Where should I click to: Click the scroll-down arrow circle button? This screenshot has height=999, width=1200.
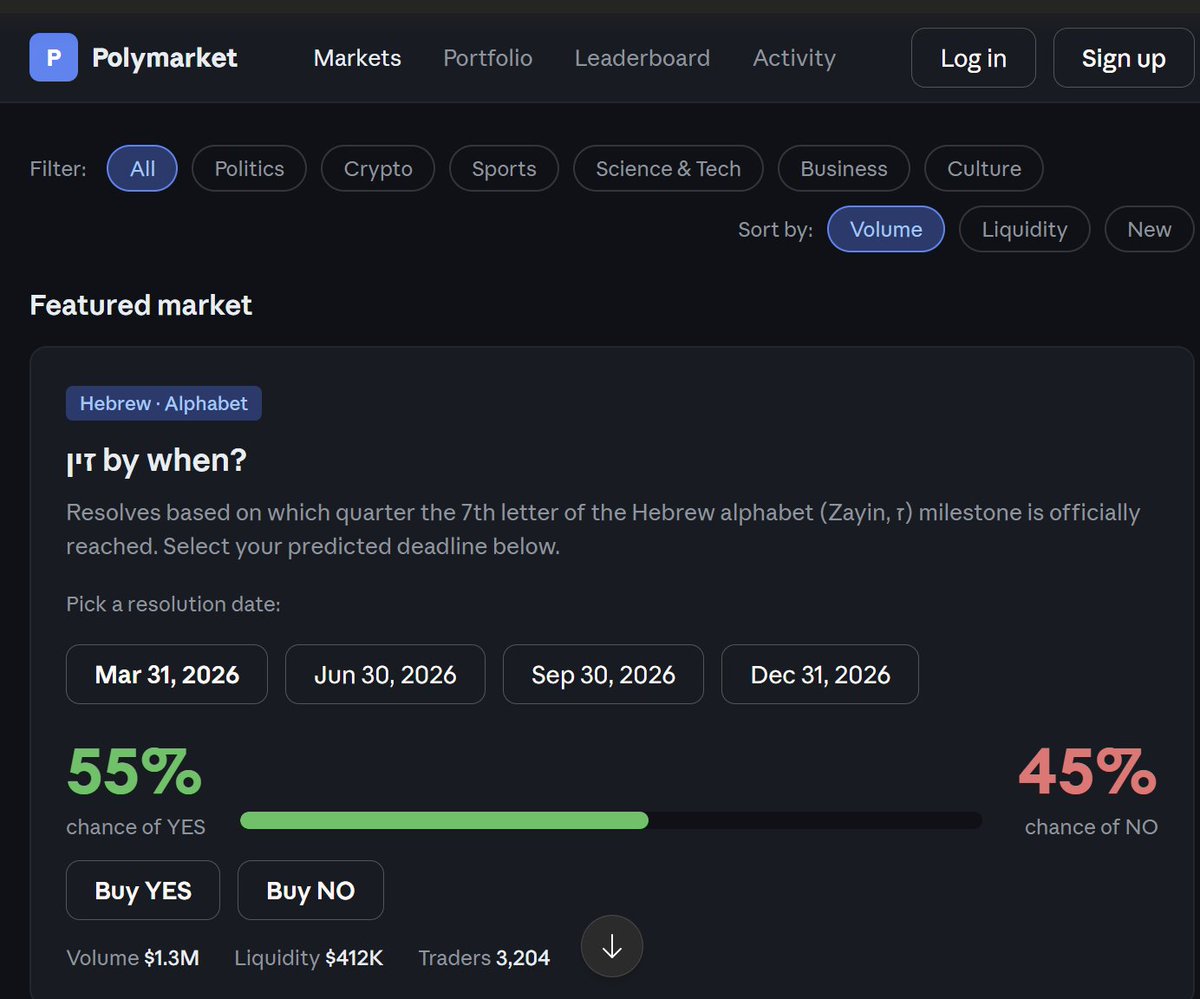click(x=612, y=946)
